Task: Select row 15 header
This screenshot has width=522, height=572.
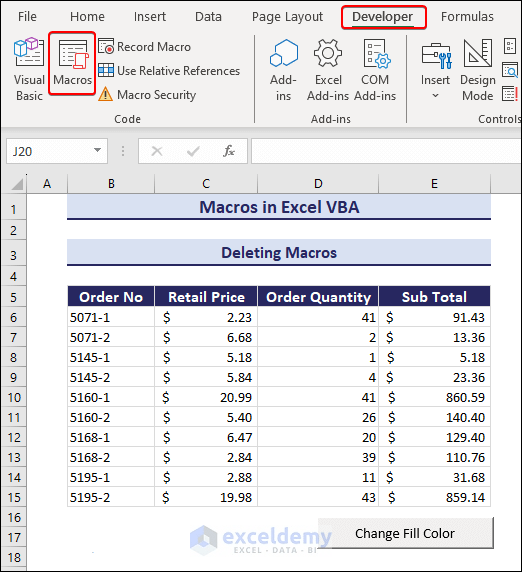Action: [x=13, y=497]
